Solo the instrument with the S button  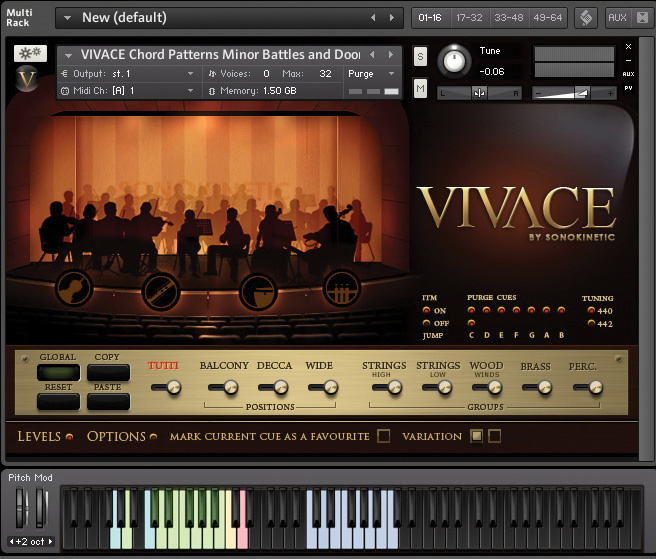[420, 55]
